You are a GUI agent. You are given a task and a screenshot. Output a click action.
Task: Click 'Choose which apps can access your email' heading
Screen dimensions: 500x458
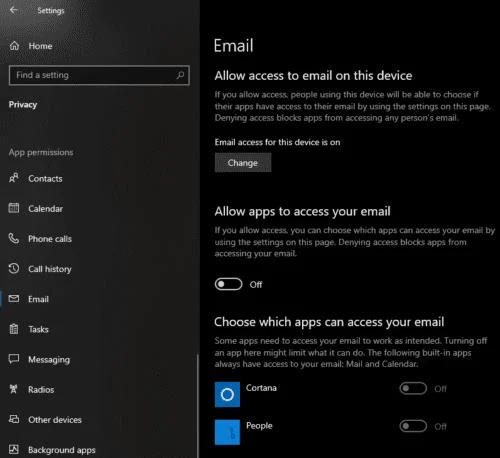pos(329,322)
